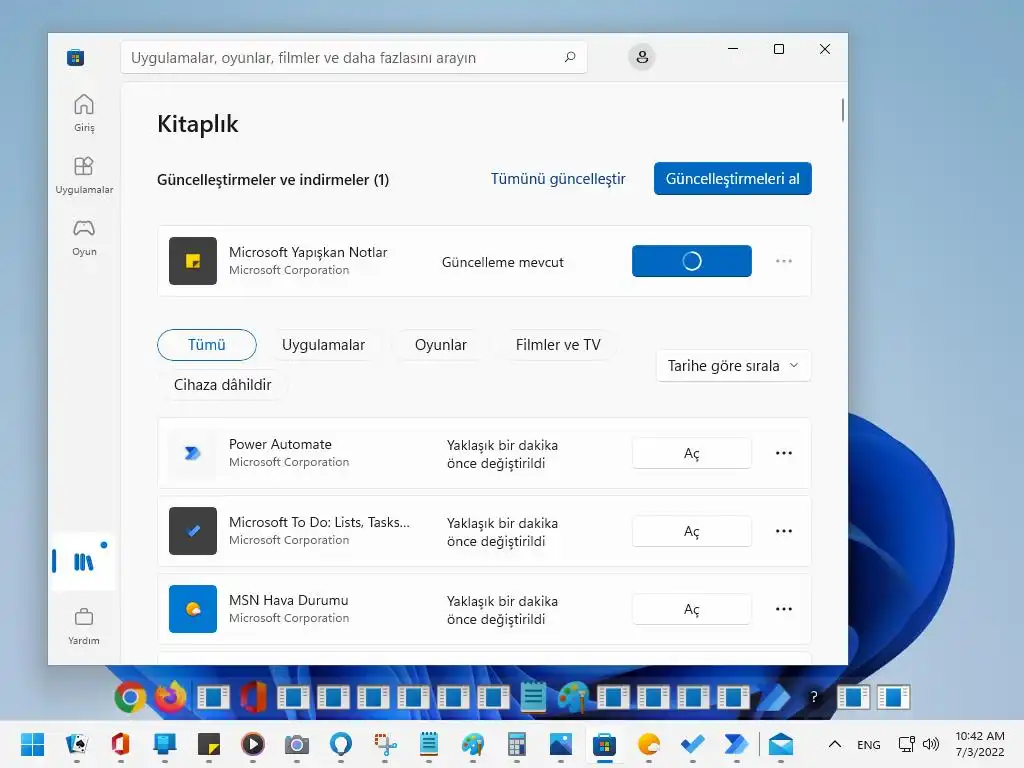The width and height of the screenshot is (1024, 768).
Task: Open Calculator from the taskbar
Action: pos(517,744)
